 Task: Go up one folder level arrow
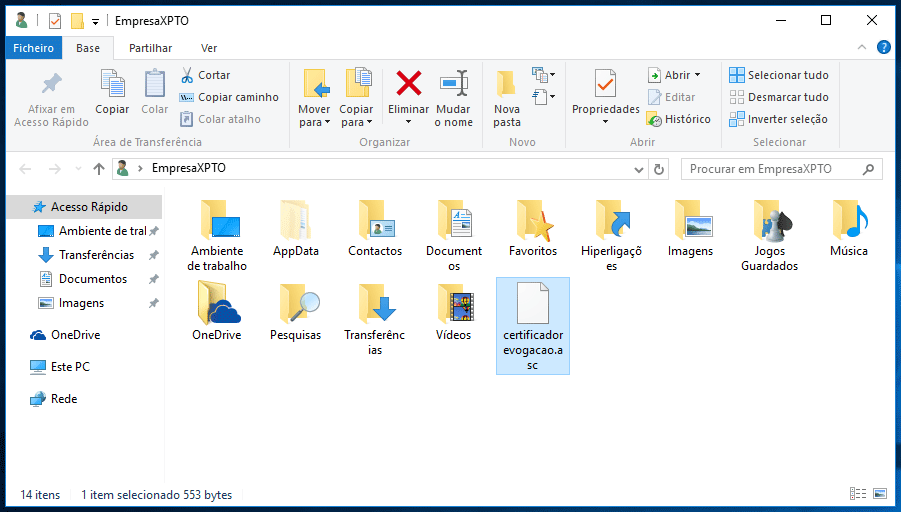99,169
